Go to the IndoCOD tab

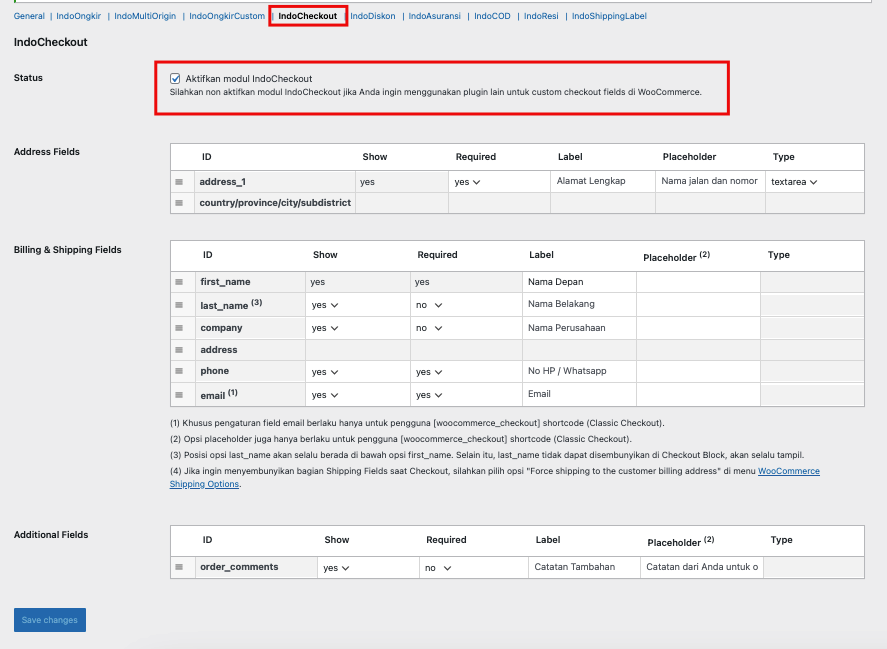[492, 16]
